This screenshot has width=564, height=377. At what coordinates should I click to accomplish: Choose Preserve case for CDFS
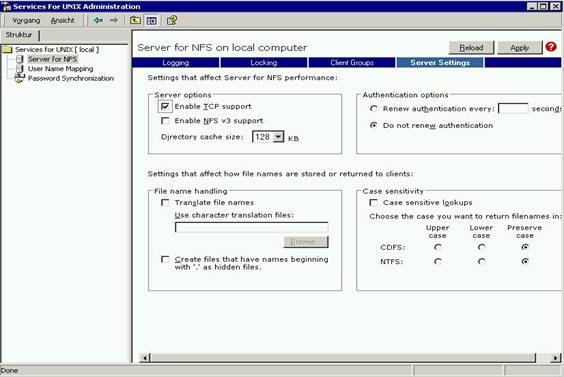click(x=525, y=247)
